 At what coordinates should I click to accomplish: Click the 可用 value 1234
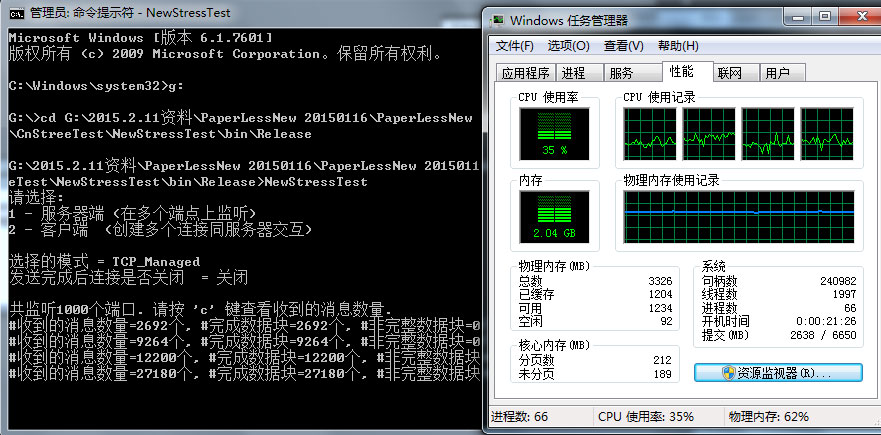click(x=660, y=309)
